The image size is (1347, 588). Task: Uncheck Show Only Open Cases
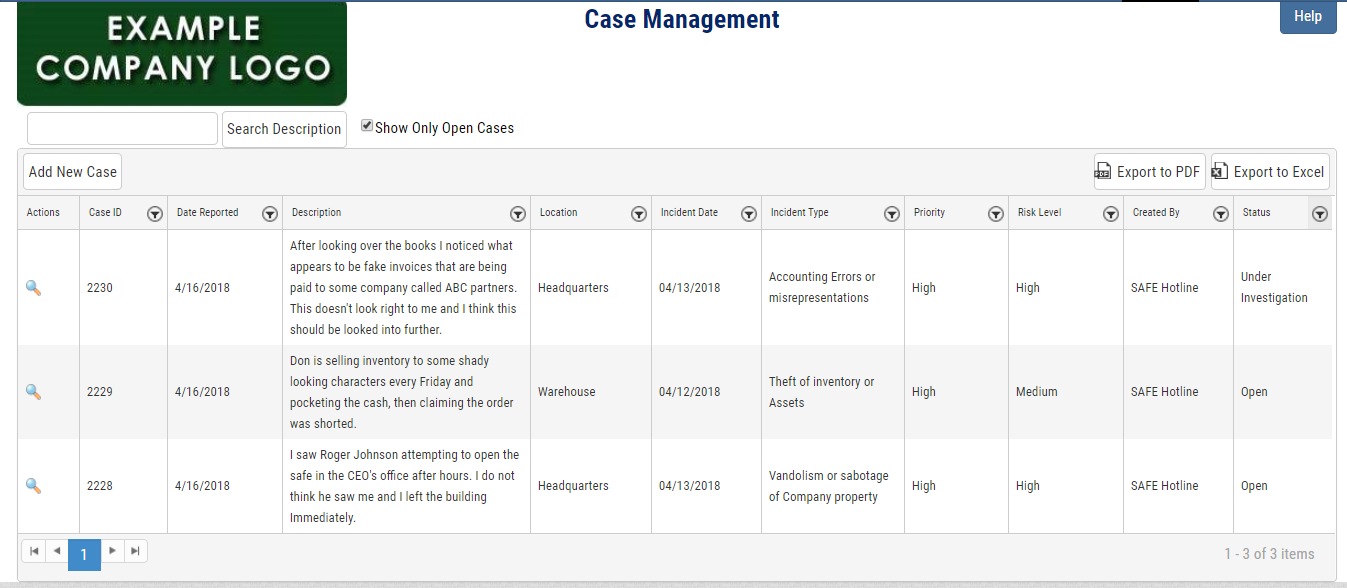point(367,126)
